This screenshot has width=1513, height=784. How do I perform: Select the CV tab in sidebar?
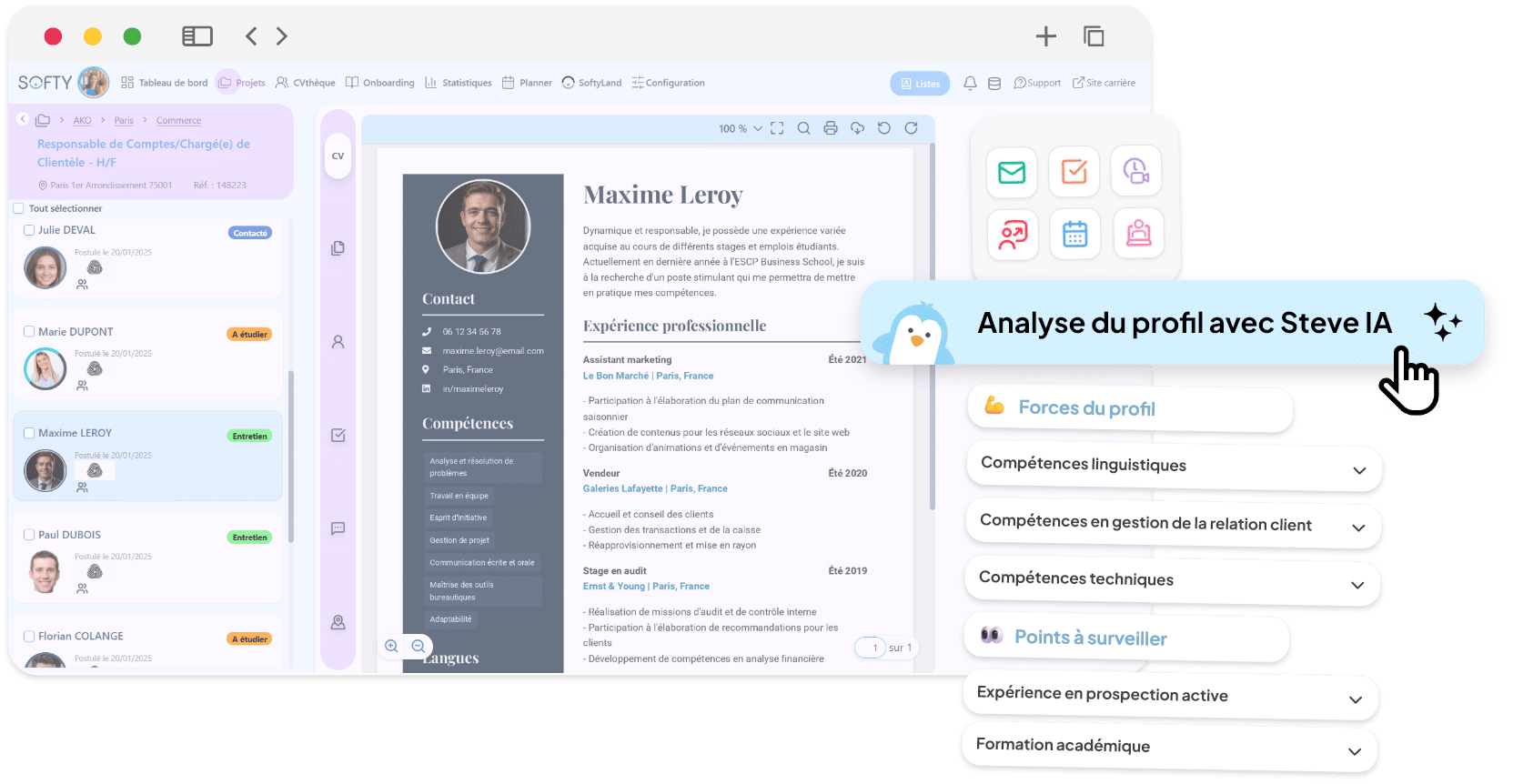[338, 156]
